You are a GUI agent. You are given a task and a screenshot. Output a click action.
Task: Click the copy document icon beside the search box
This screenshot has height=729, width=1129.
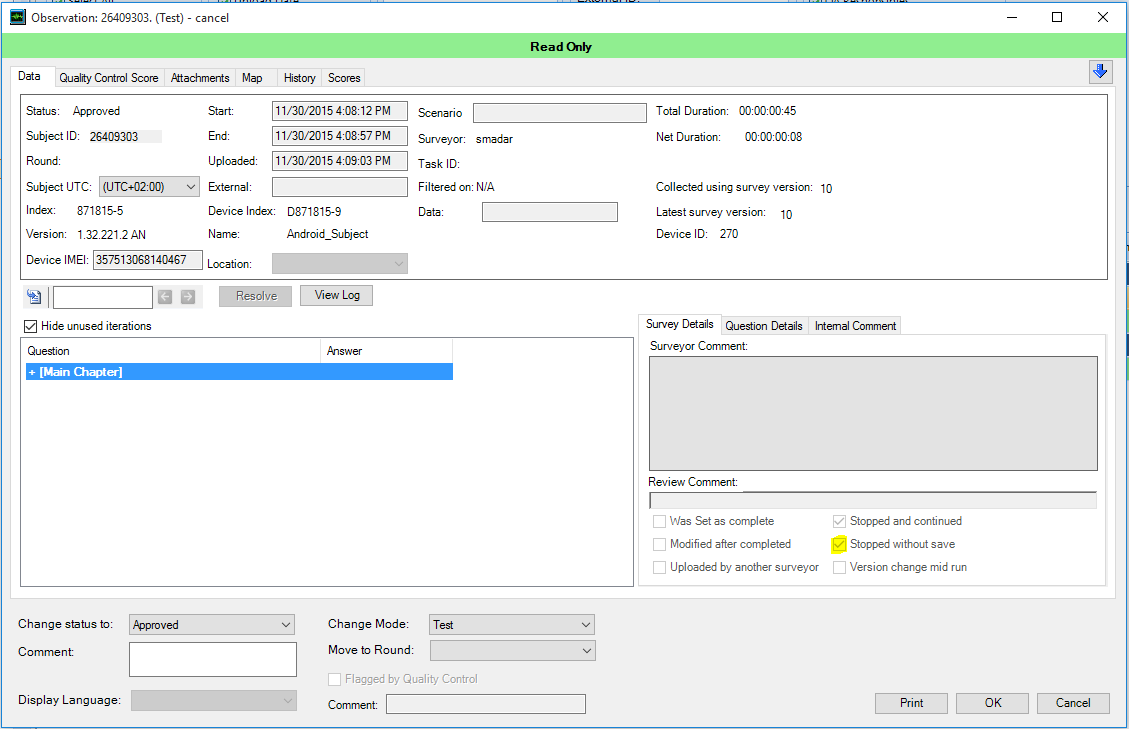pos(34,296)
